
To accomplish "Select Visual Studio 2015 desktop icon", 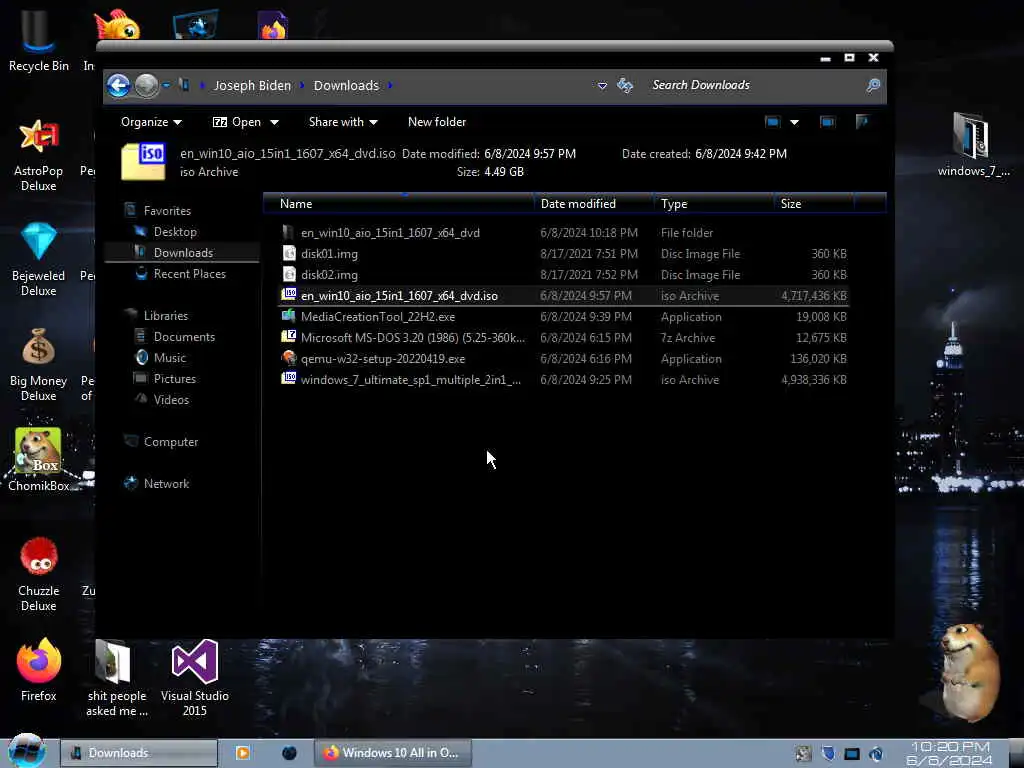I will coord(195,678).
